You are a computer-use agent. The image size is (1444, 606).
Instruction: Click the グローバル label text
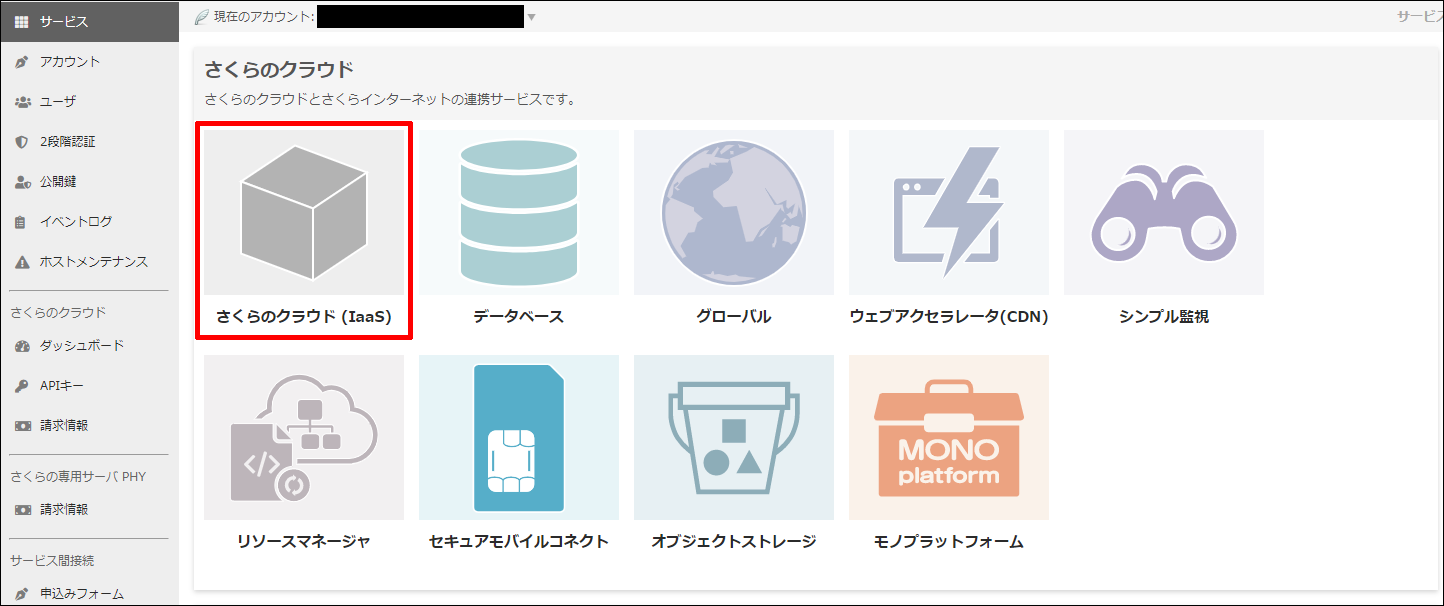(734, 317)
